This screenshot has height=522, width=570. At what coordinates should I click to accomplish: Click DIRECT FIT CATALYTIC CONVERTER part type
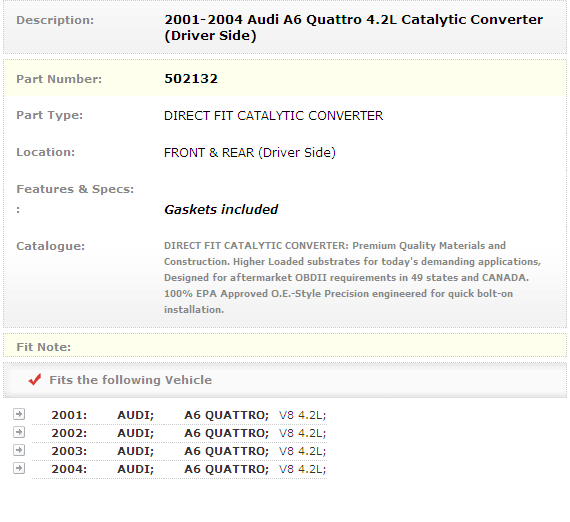pos(273,116)
